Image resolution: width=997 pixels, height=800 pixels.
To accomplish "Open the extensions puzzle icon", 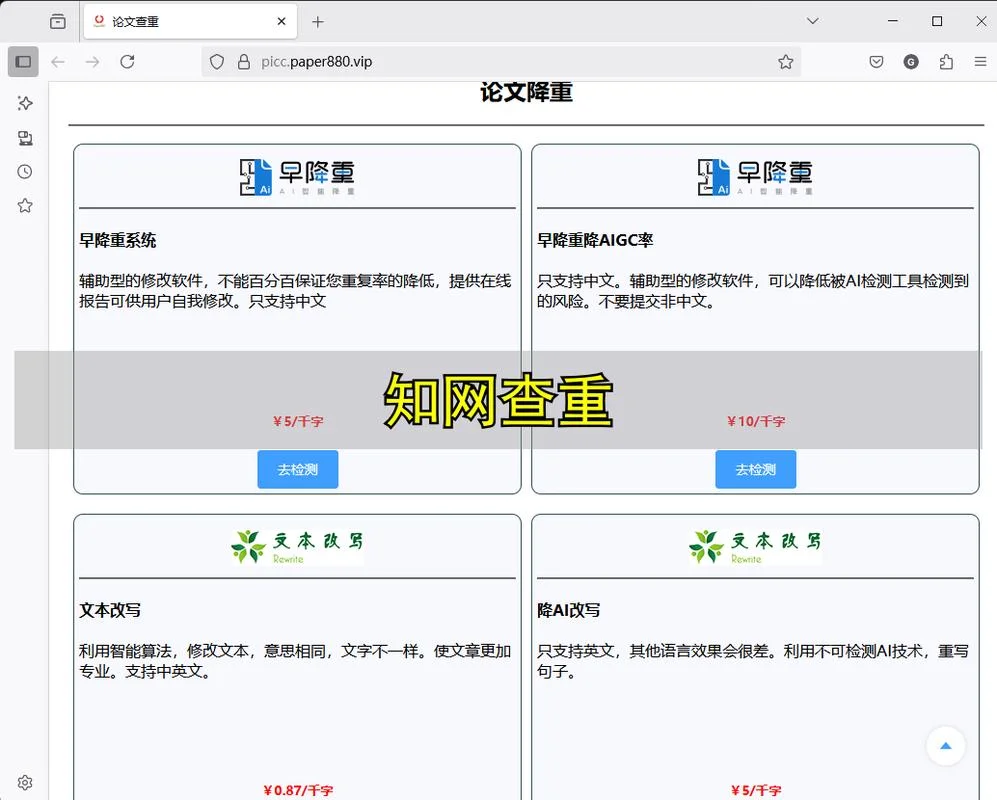I will click(946, 62).
